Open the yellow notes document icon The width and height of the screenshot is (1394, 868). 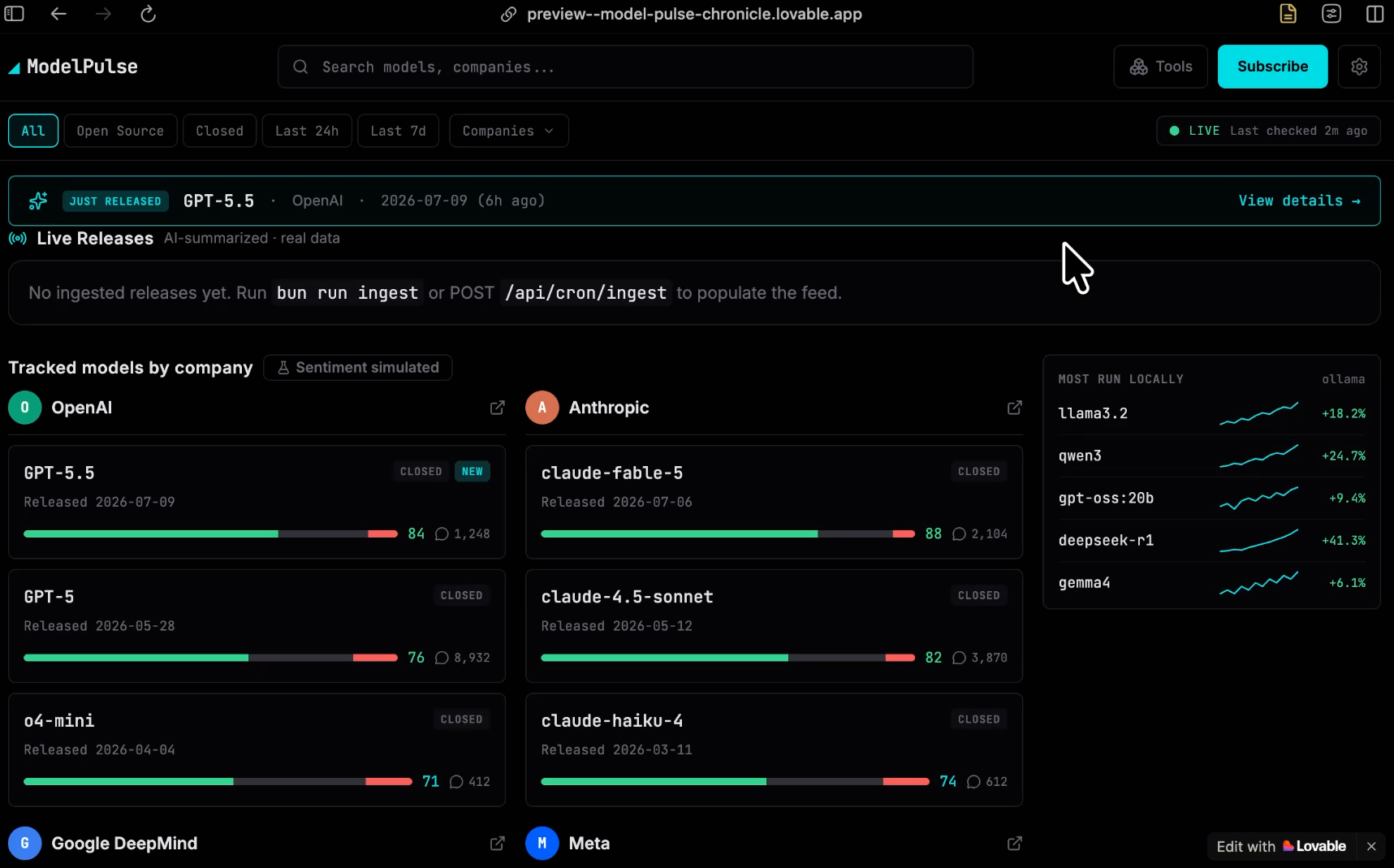(x=1288, y=14)
